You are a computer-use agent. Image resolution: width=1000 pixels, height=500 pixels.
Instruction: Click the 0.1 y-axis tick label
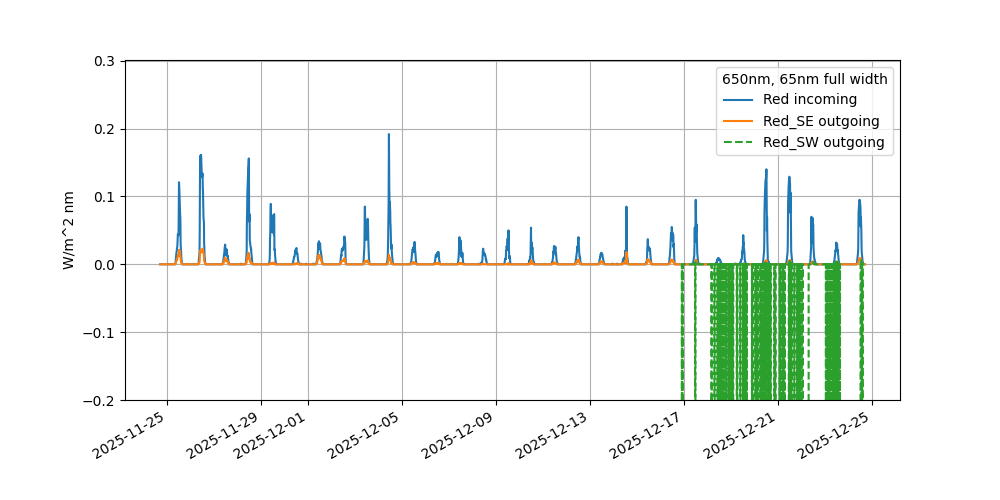[x=105, y=197]
